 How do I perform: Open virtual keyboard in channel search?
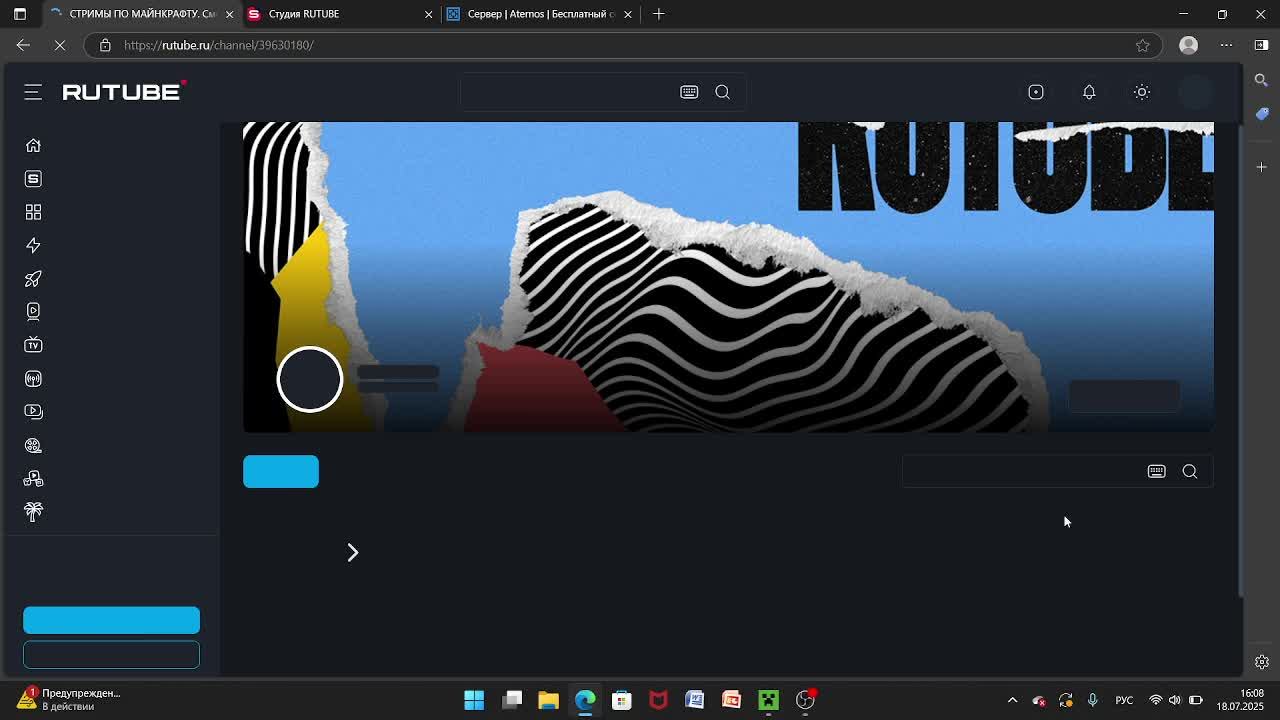1156,471
